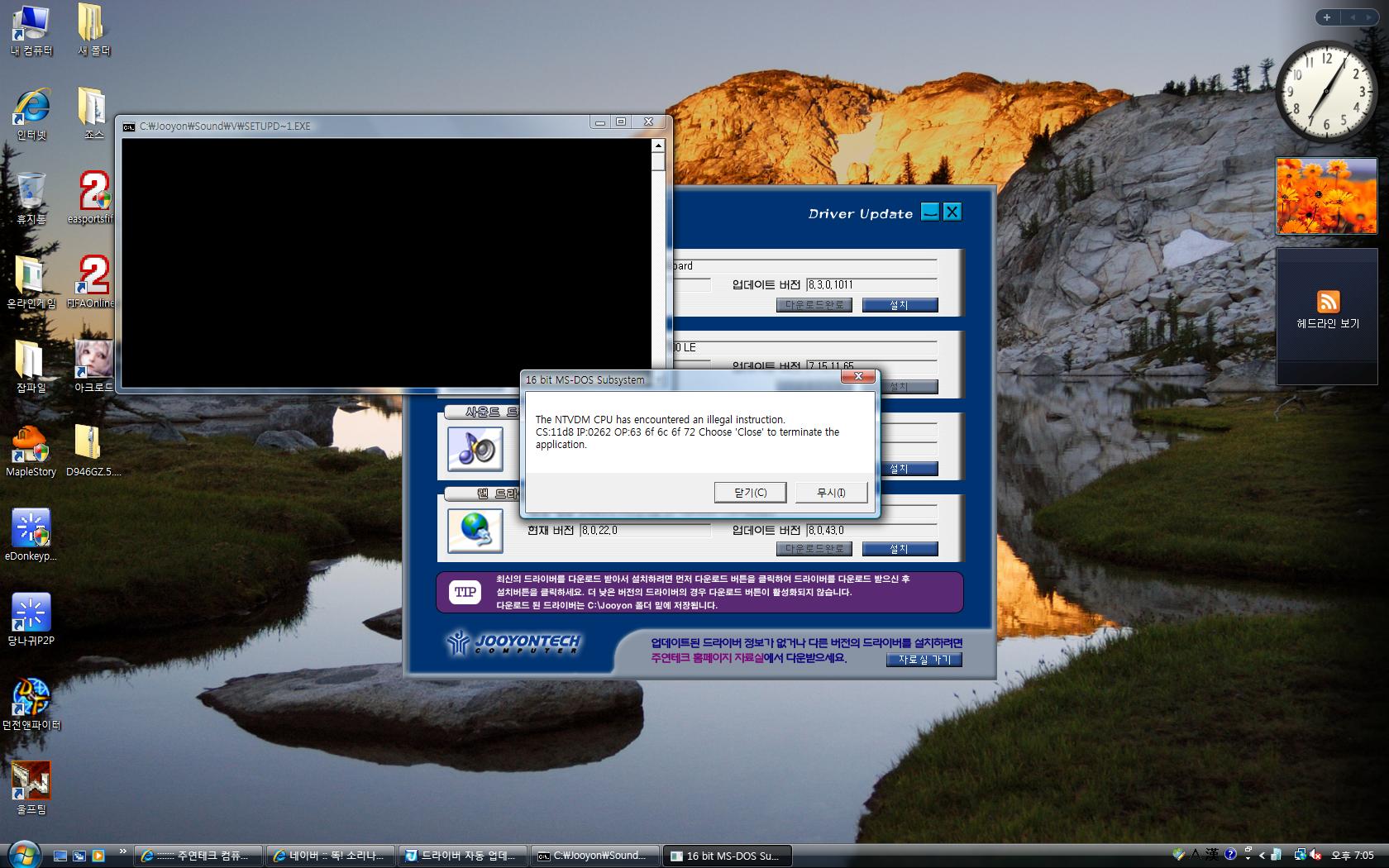
Task: Launch FIFAOnline desktop shortcut
Action: [x=93, y=278]
